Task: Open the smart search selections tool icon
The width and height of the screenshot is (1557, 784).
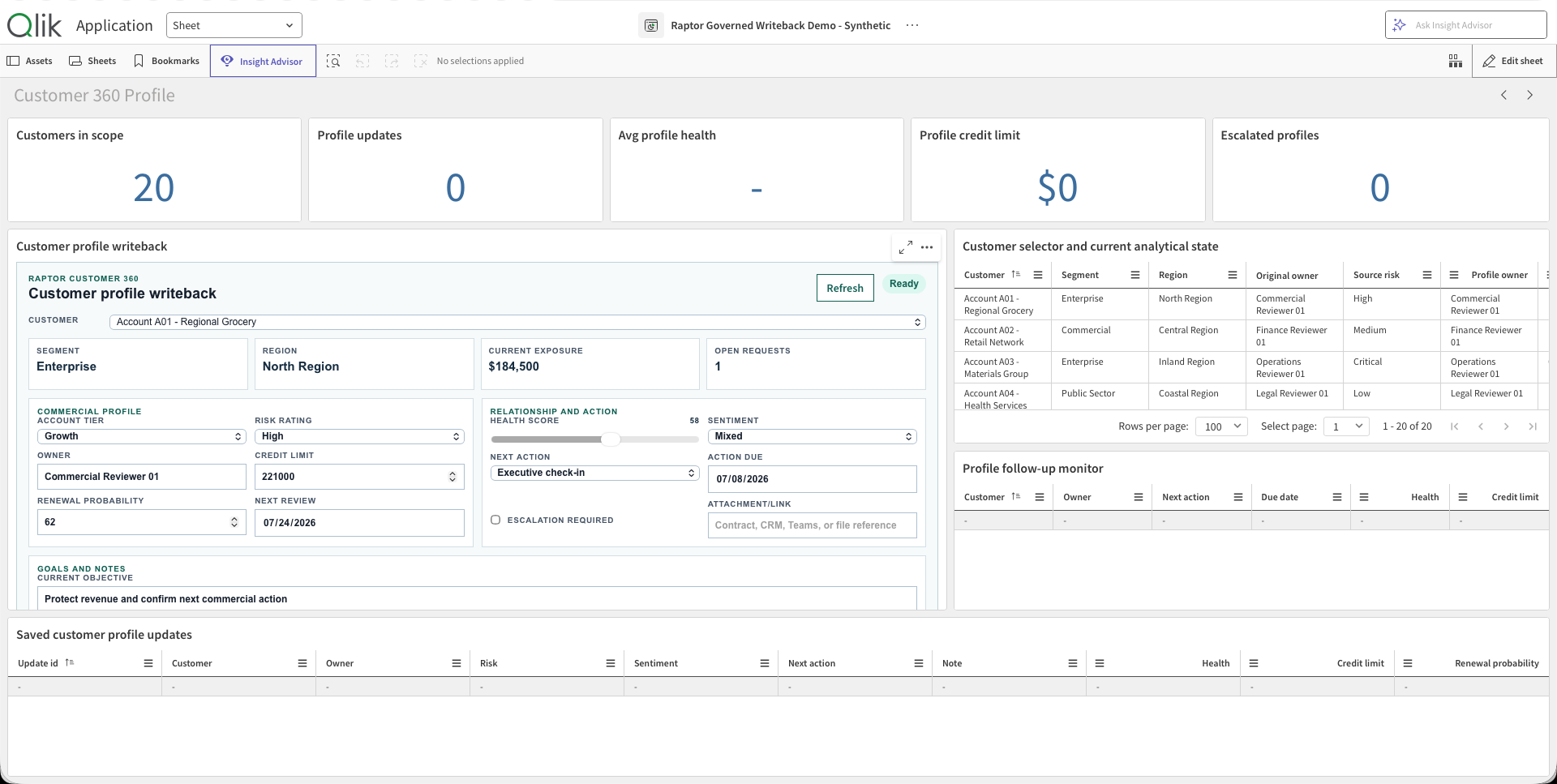Action: (x=333, y=61)
